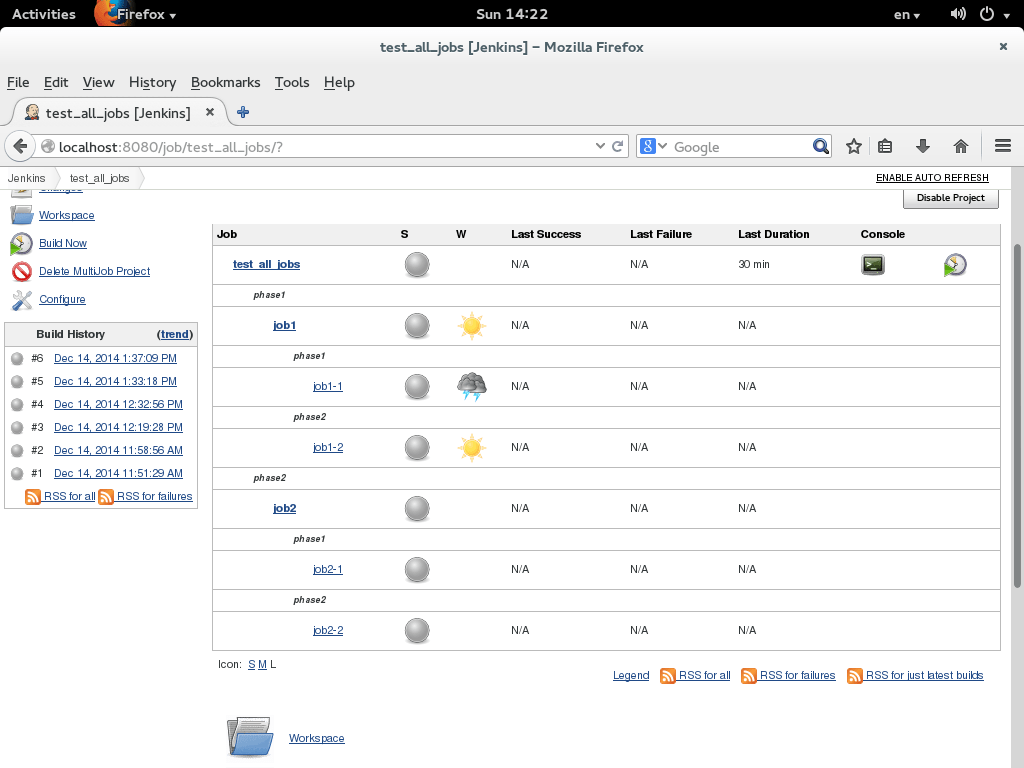This screenshot has height=768, width=1024.
Task: Click the grey status ball next to job1
Action: click(417, 325)
